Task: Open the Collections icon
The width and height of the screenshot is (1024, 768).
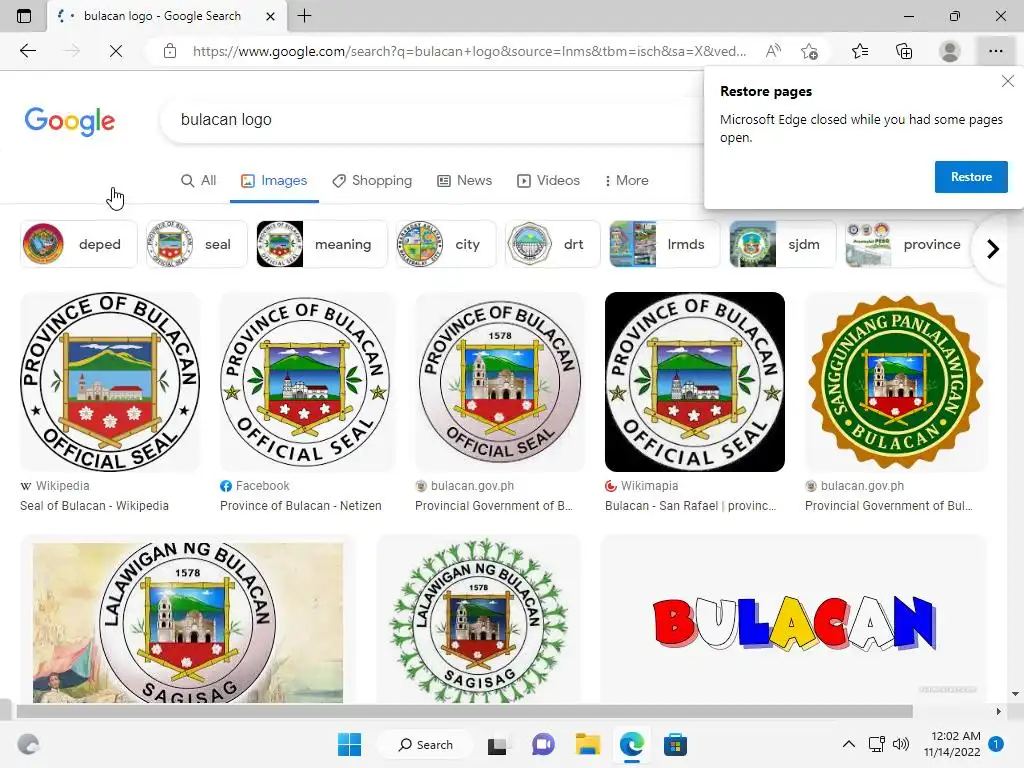Action: [x=904, y=51]
